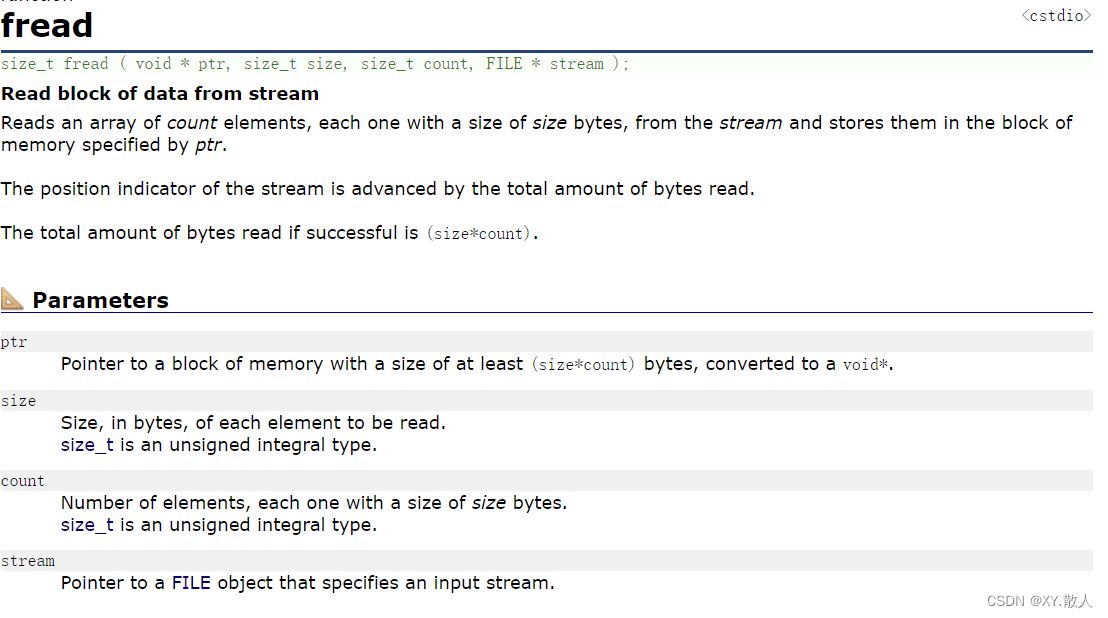Click the Parameters ruler icon
The height and width of the screenshot is (618, 1108).
(12, 299)
